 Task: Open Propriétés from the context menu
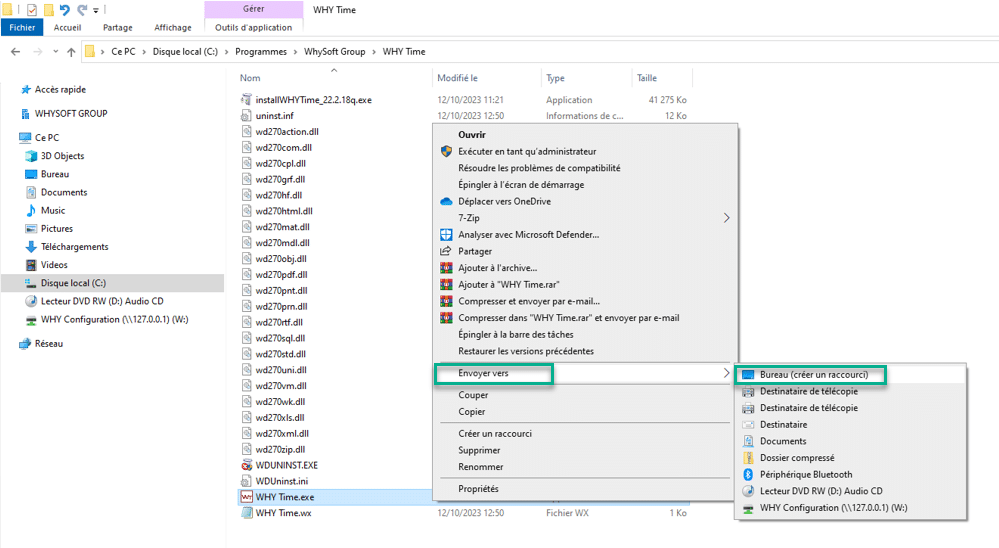[x=478, y=489]
